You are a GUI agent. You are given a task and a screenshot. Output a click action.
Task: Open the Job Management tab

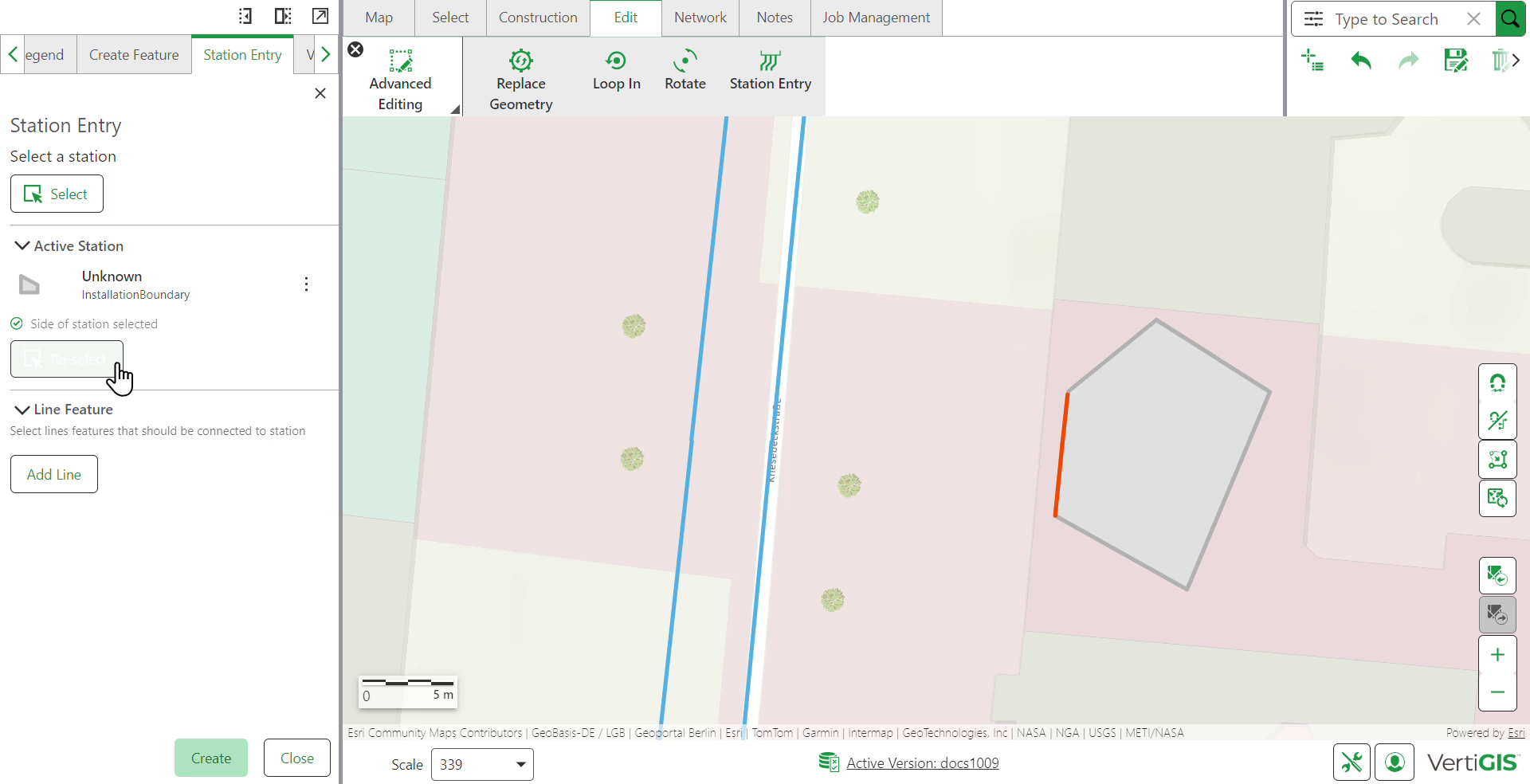877,18
